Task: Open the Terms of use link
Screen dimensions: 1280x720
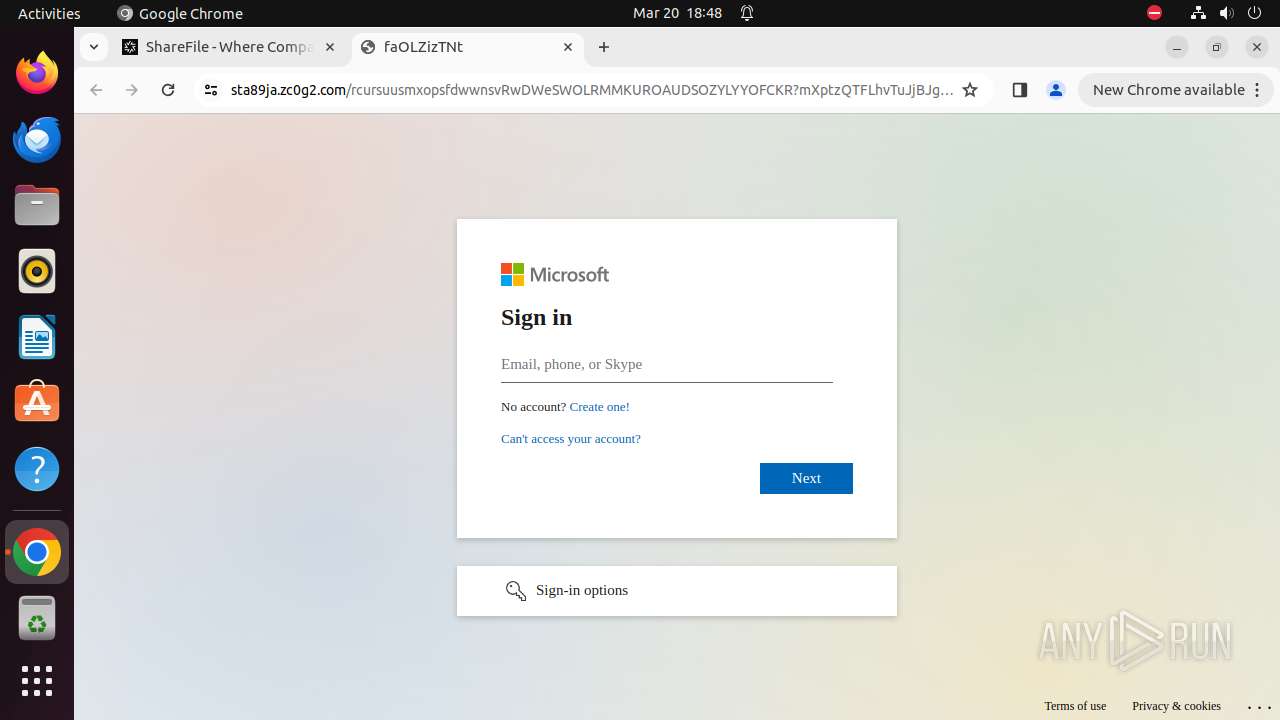Action: tap(1075, 706)
